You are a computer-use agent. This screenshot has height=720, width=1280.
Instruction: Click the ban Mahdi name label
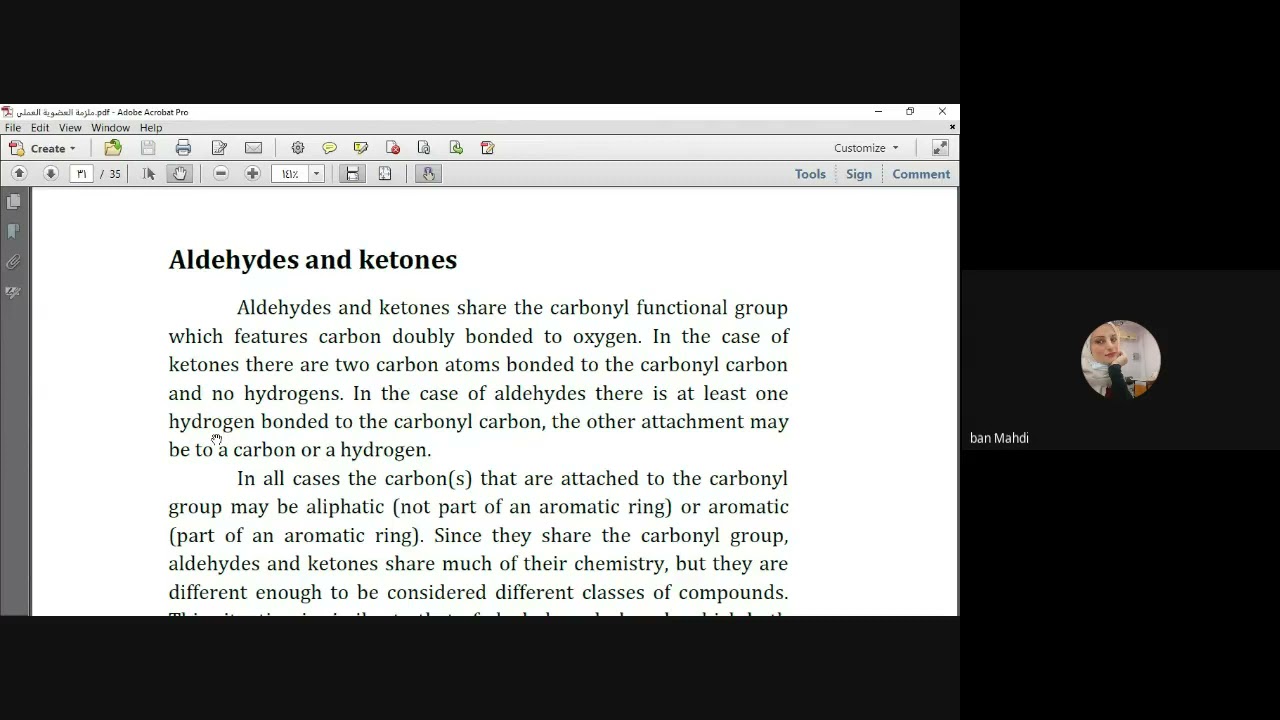pyautogui.click(x=999, y=438)
